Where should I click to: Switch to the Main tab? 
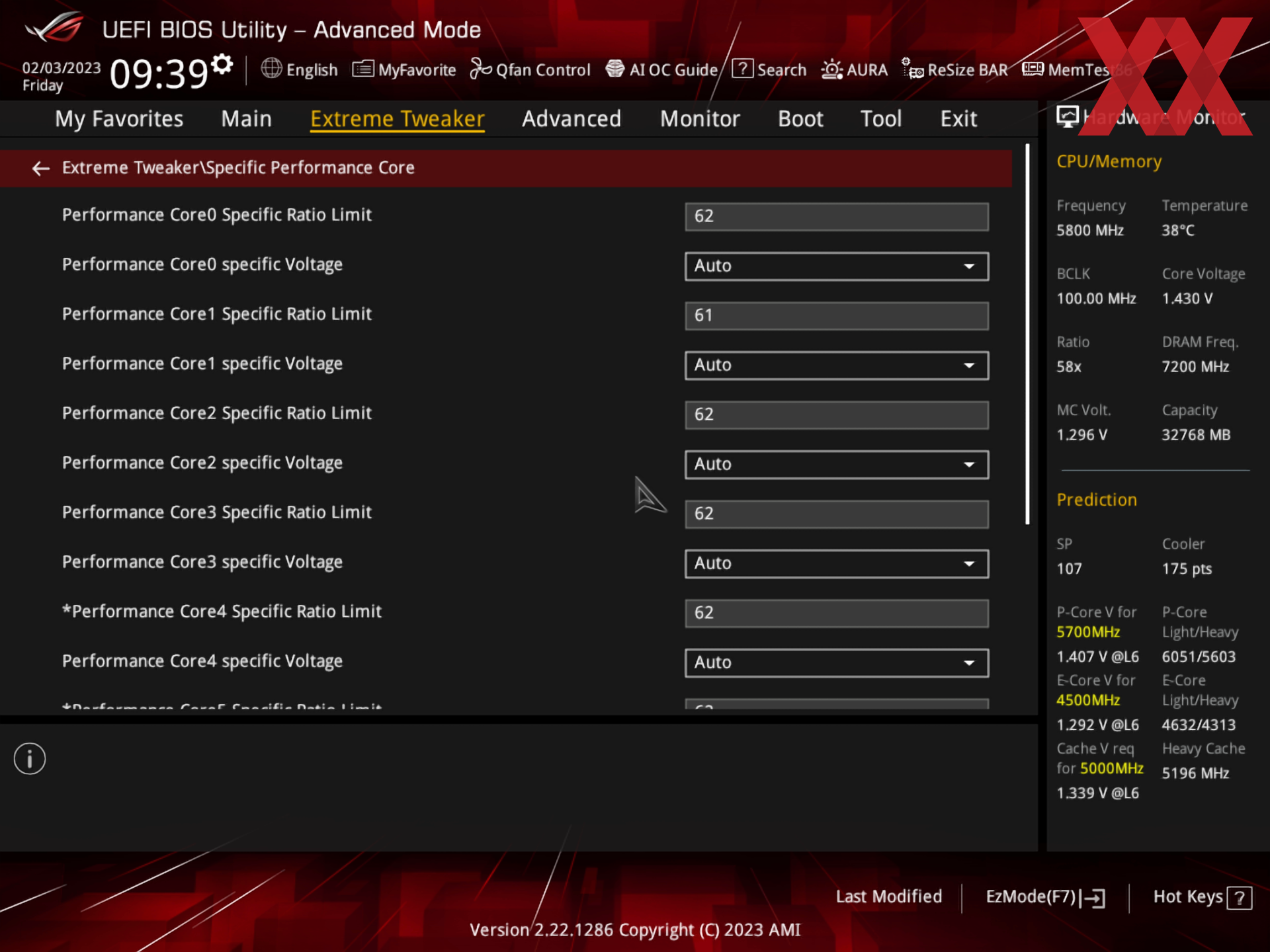246,119
